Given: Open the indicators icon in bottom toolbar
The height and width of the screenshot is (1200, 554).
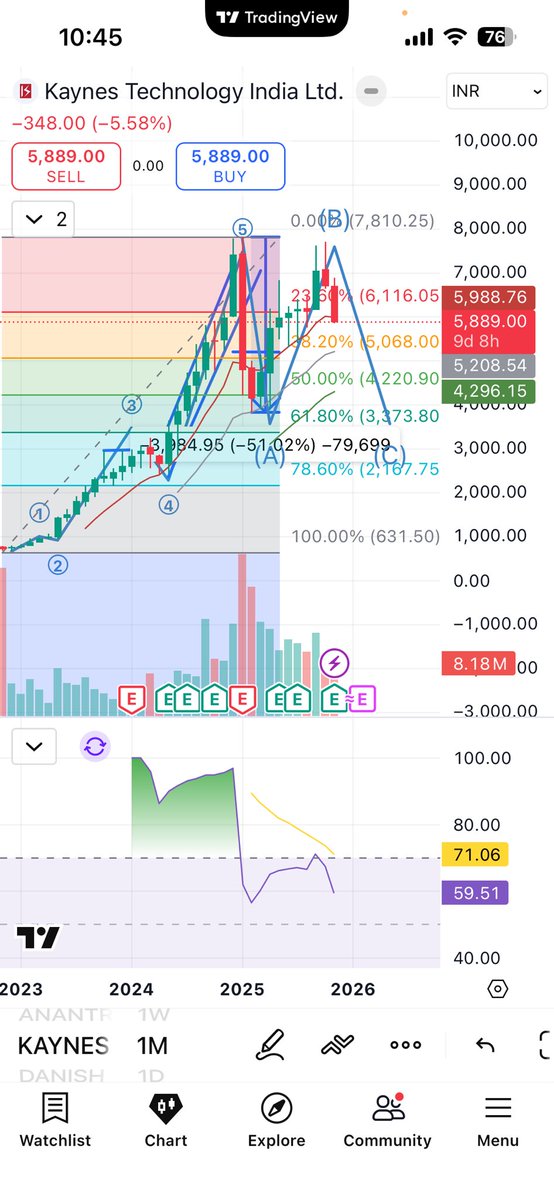Looking at the screenshot, I should 338,1045.
